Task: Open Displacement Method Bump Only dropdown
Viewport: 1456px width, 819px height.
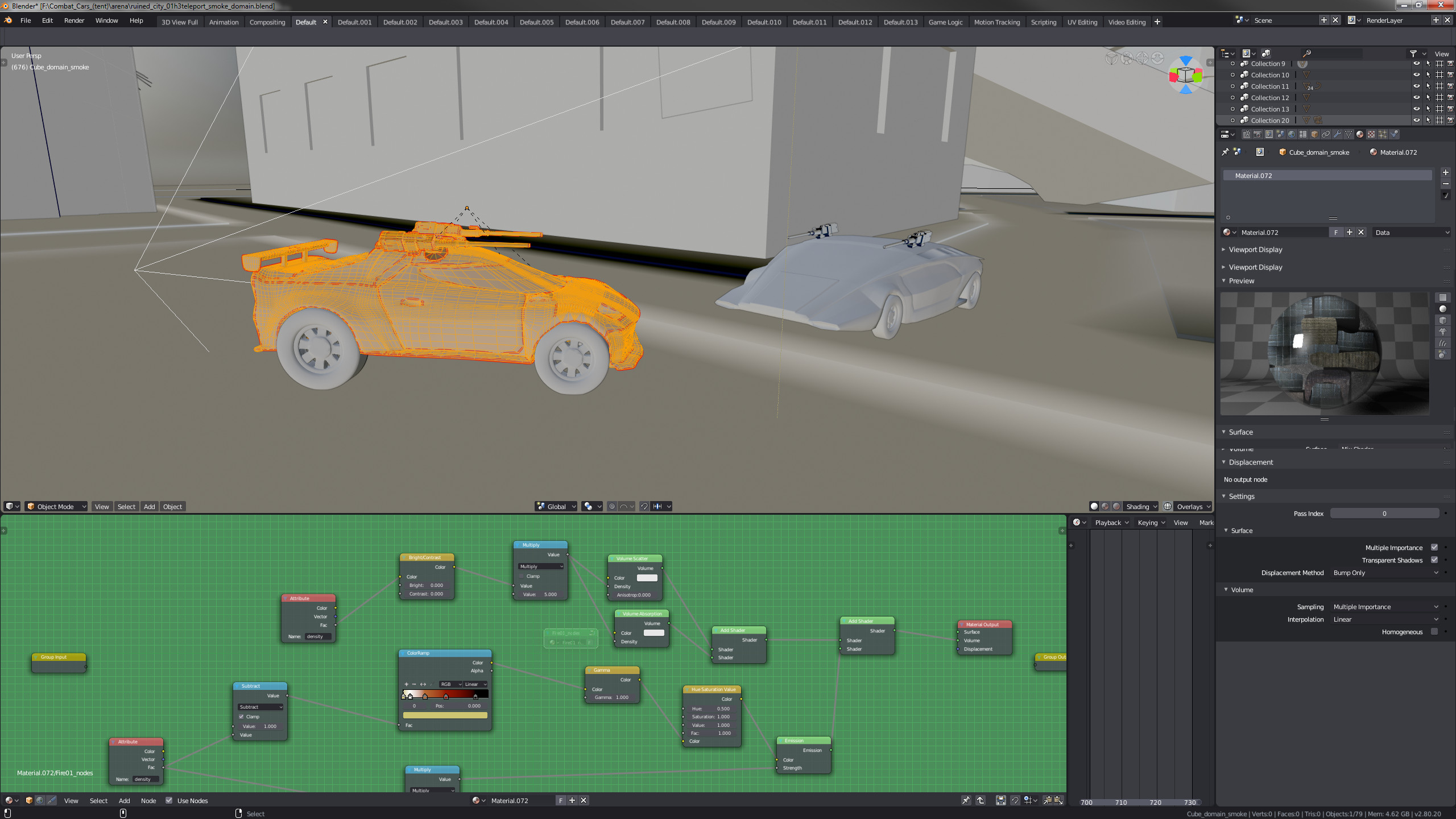Action: pyautogui.click(x=1385, y=573)
